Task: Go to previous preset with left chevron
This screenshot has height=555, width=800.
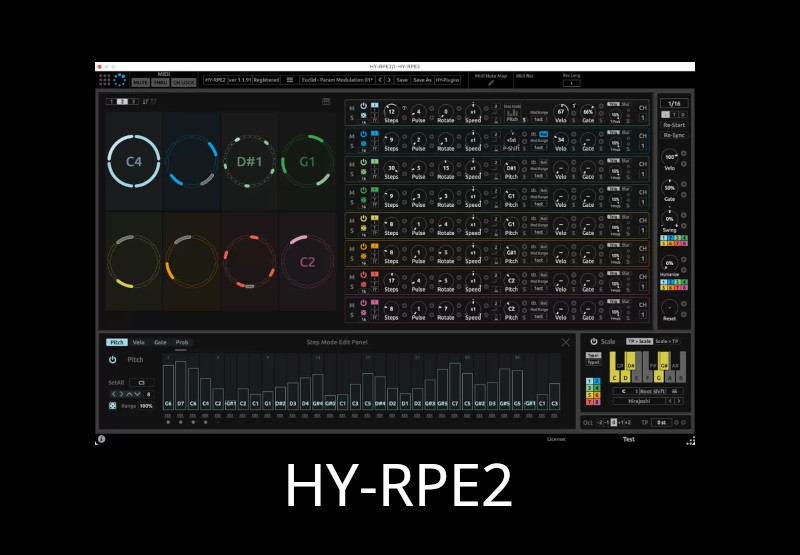Action: coord(380,80)
